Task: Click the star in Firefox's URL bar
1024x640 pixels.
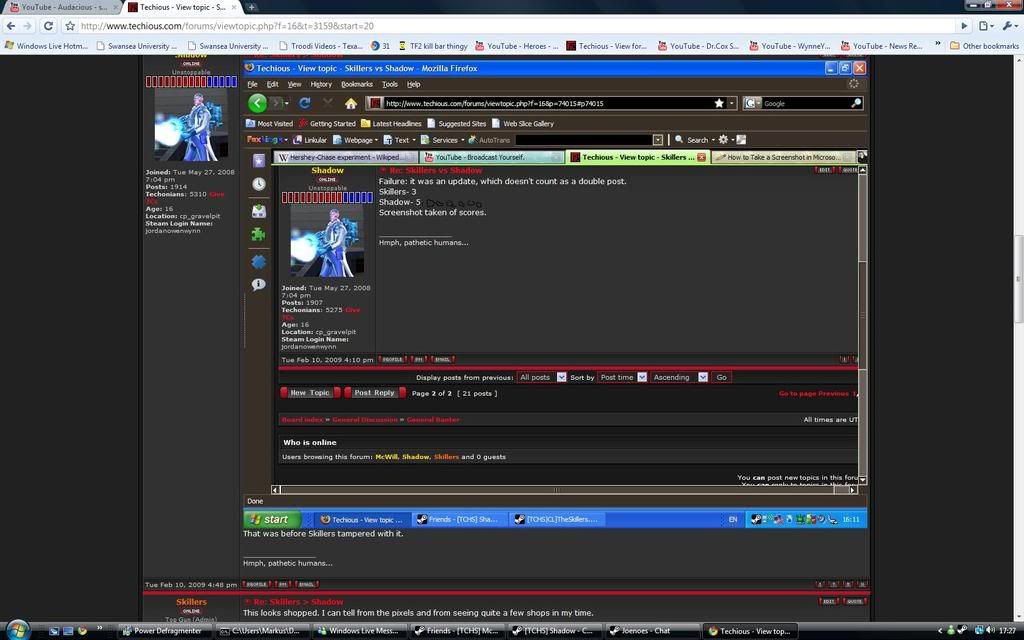Action: [719, 103]
